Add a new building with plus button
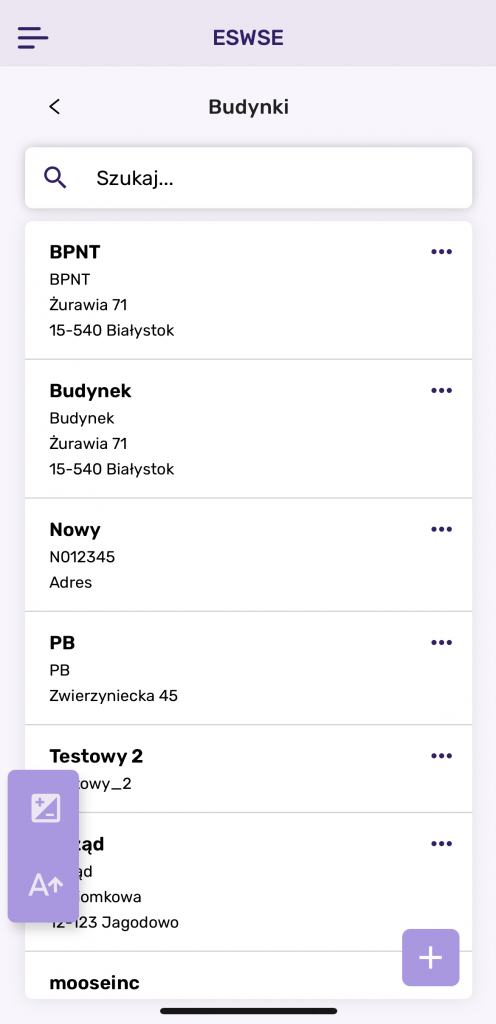 pos(431,957)
